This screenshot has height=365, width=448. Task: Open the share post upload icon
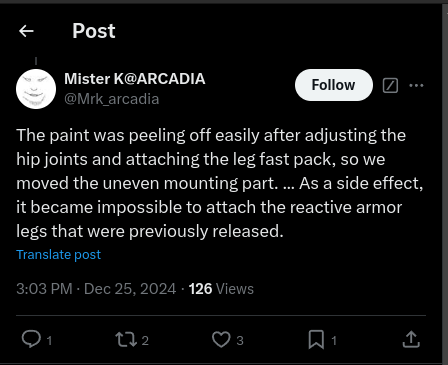click(411, 339)
